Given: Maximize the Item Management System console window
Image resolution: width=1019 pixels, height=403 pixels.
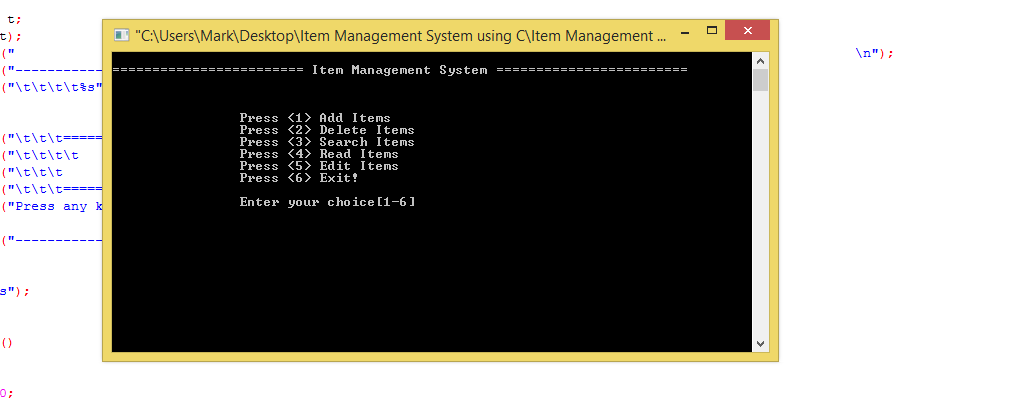Looking at the screenshot, I should click(712, 31).
